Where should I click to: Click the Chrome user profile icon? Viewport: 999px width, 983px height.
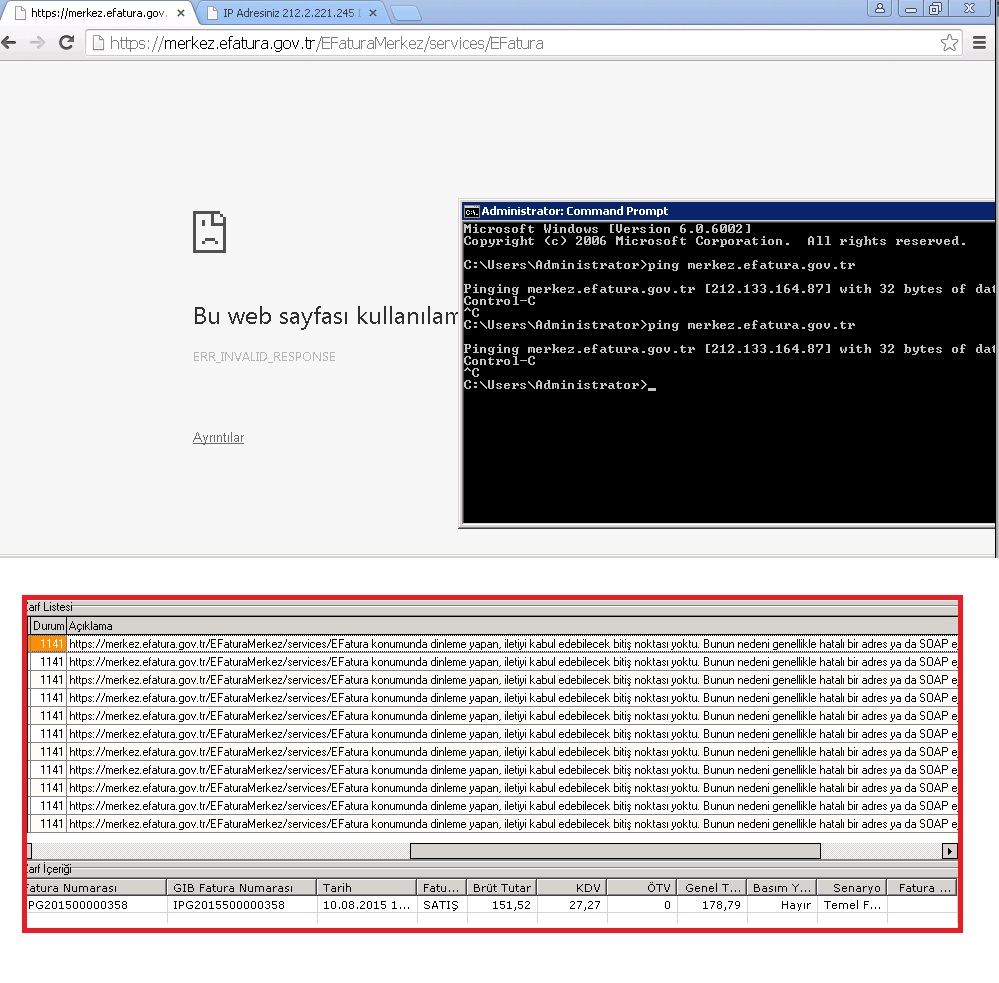point(880,8)
